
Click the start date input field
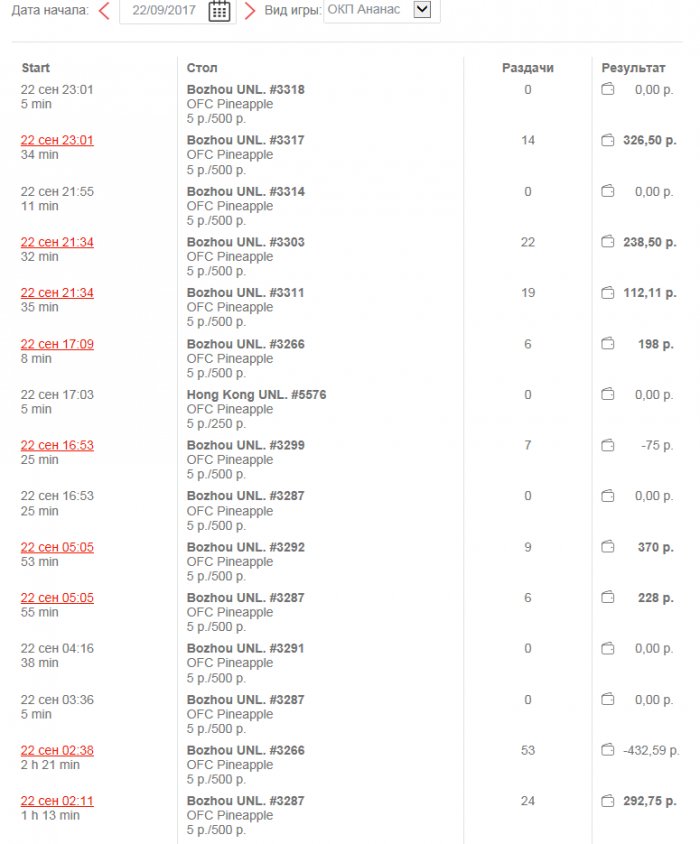pos(162,11)
